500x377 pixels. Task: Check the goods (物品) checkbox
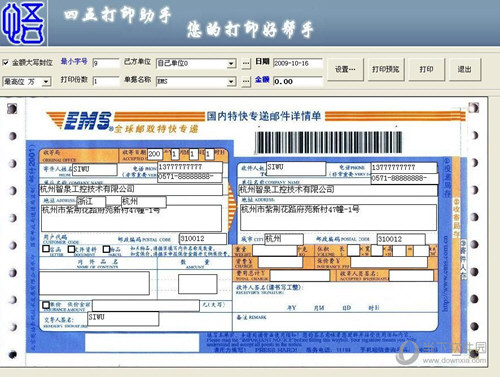(x=106, y=249)
